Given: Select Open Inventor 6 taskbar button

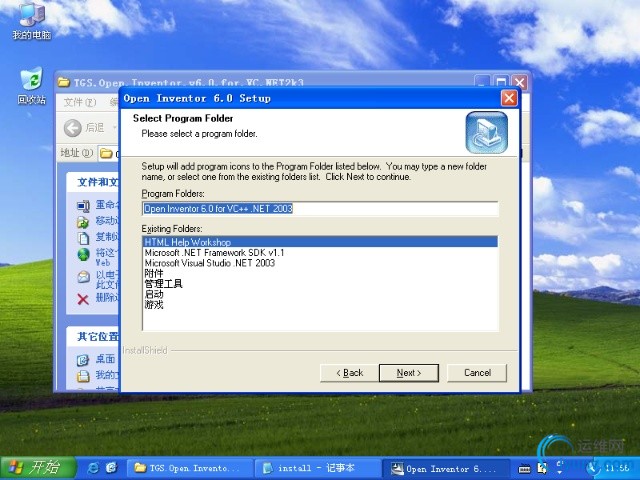Looking at the screenshot, I should pyautogui.click(x=445, y=469).
